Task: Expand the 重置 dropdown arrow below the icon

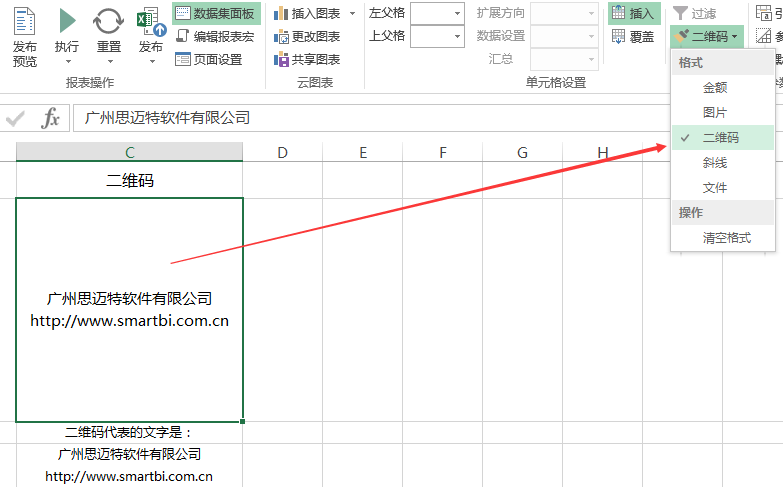Action: [x=110, y=61]
